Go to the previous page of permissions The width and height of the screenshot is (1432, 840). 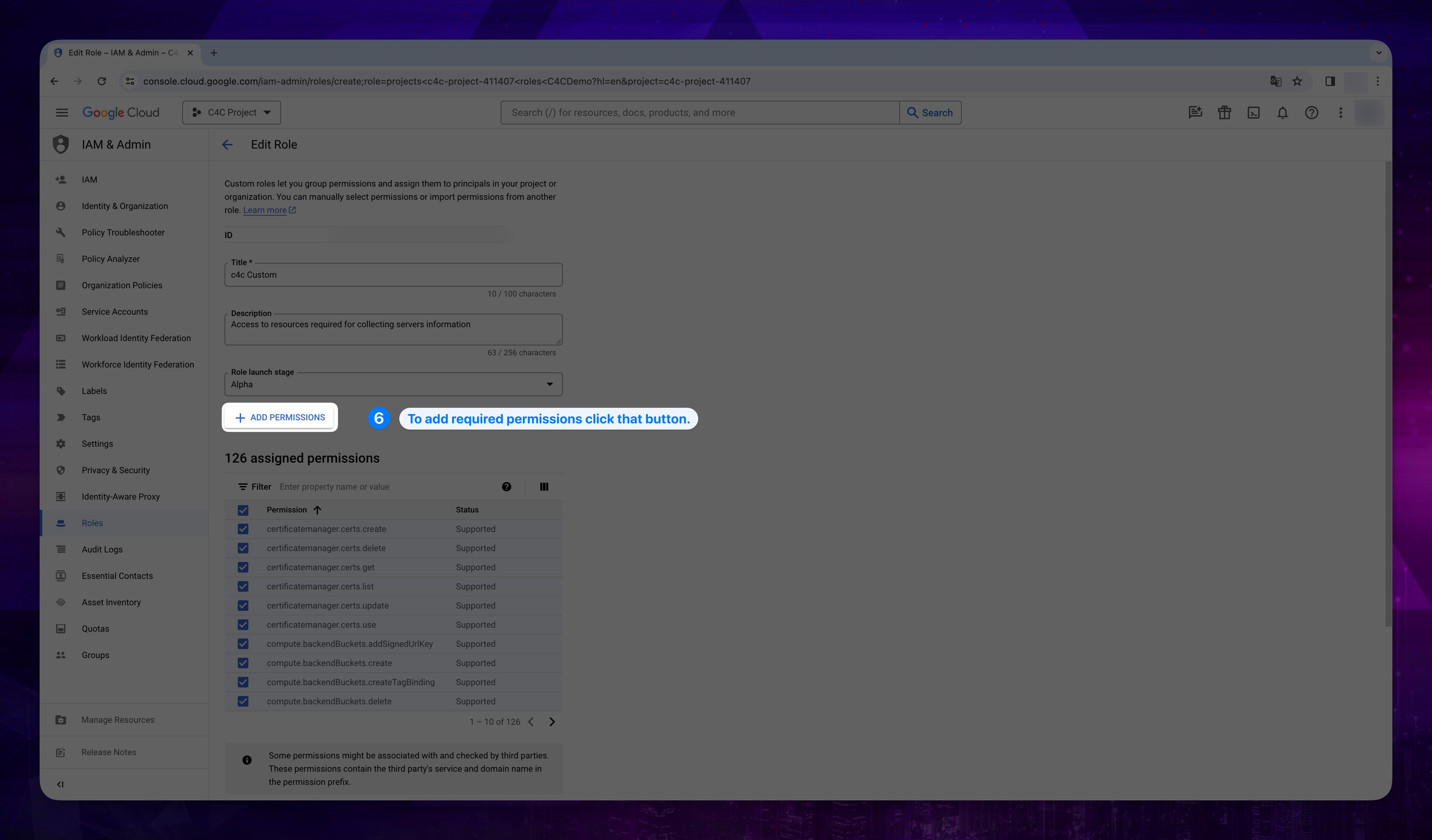(x=531, y=722)
